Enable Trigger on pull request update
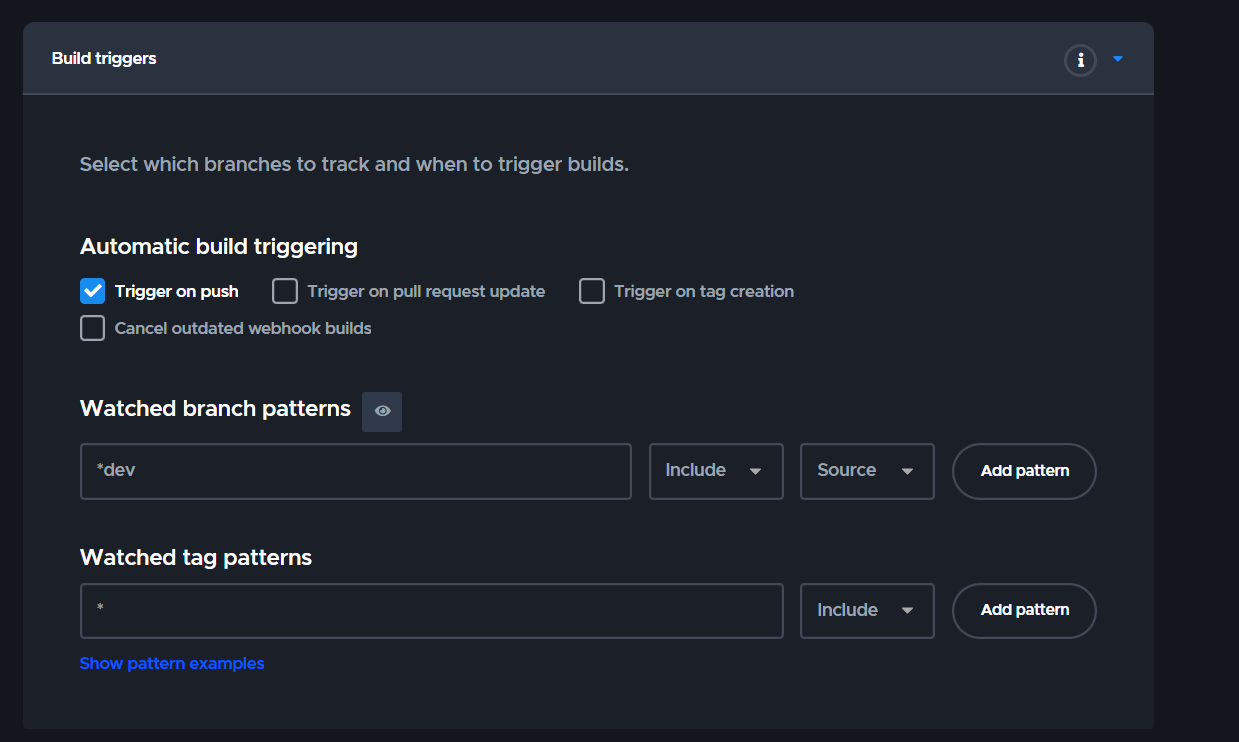Image resolution: width=1239 pixels, height=742 pixels. [284, 291]
